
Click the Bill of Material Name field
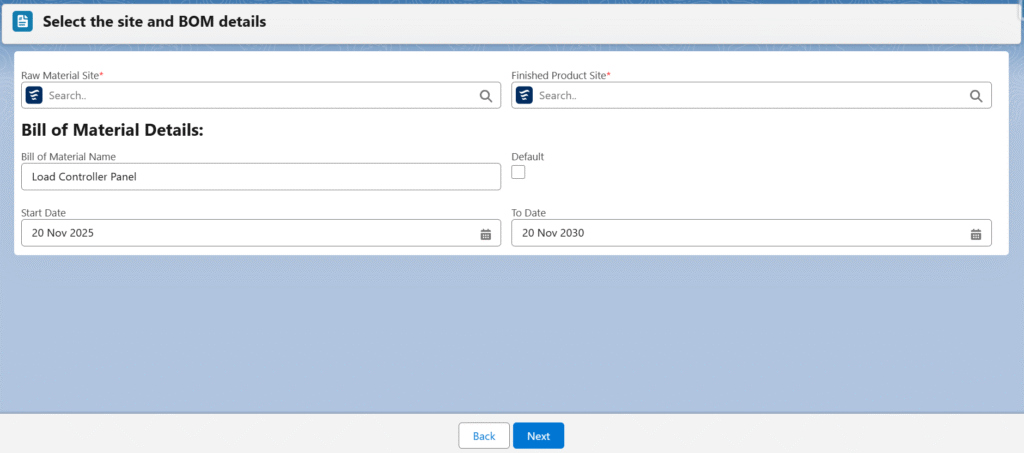(260, 177)
